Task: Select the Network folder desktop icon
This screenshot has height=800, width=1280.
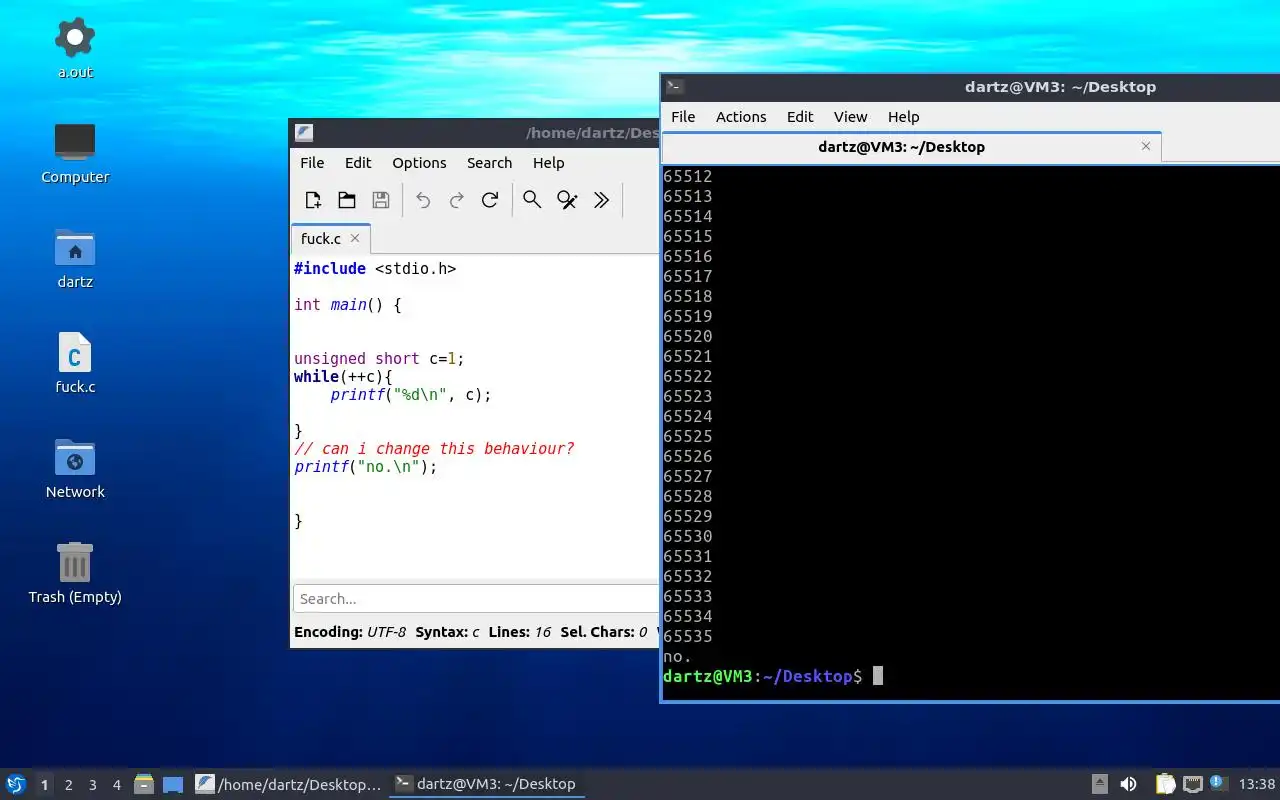Action: 75,457
